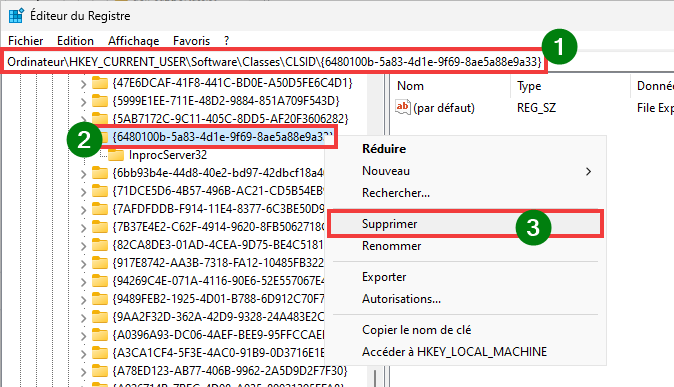Select the {6480100b-5a83-4d1e...} key
674x387 pixels.
221,137
